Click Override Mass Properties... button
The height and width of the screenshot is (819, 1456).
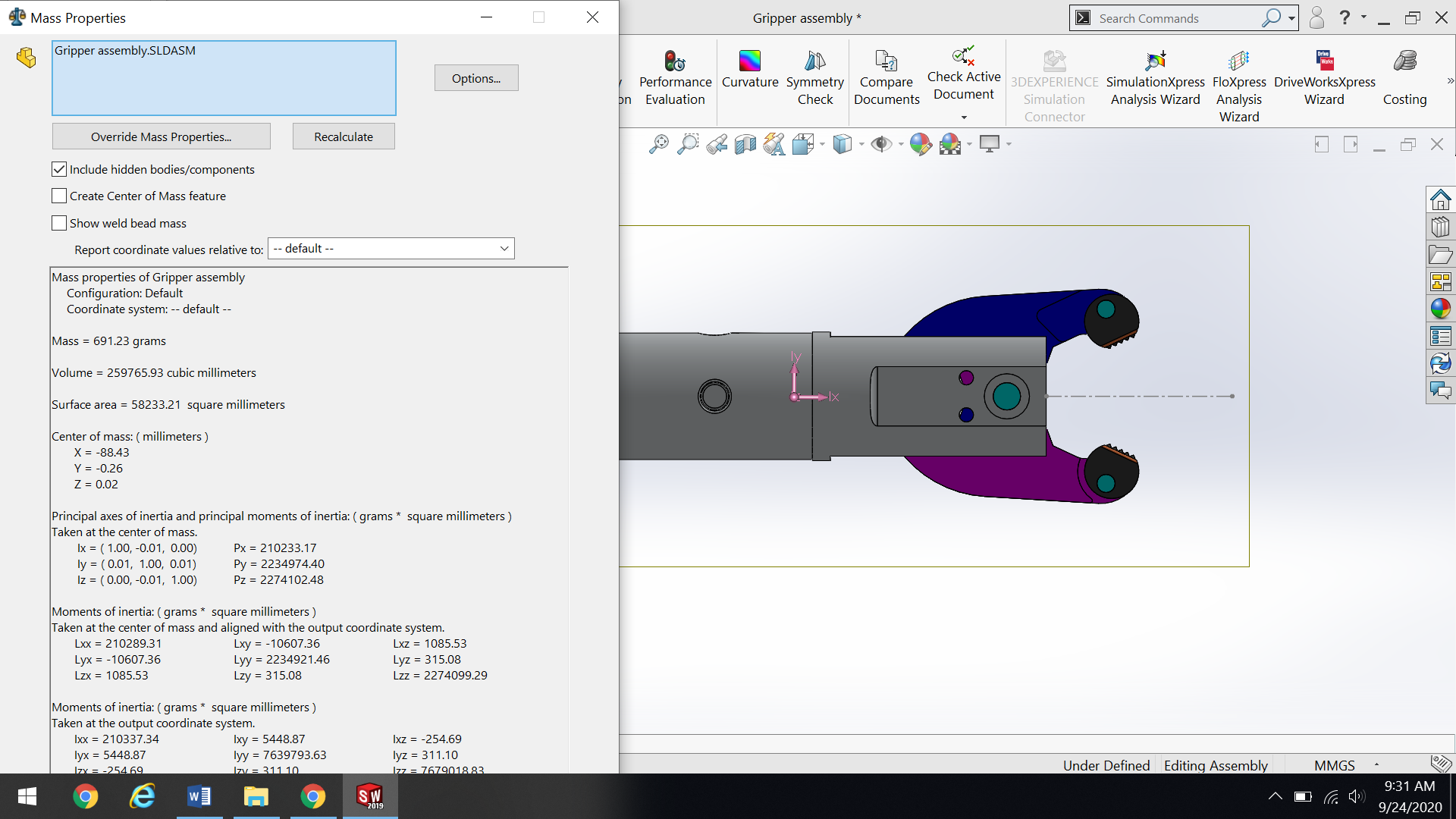point(161,136)
